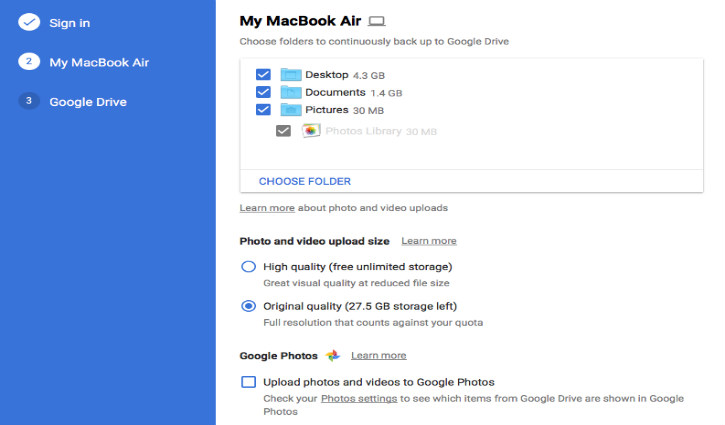This screenshot has width=725, height=425.
Task: Toggle the Photos Library checkbox
Action: click(283, 131)
